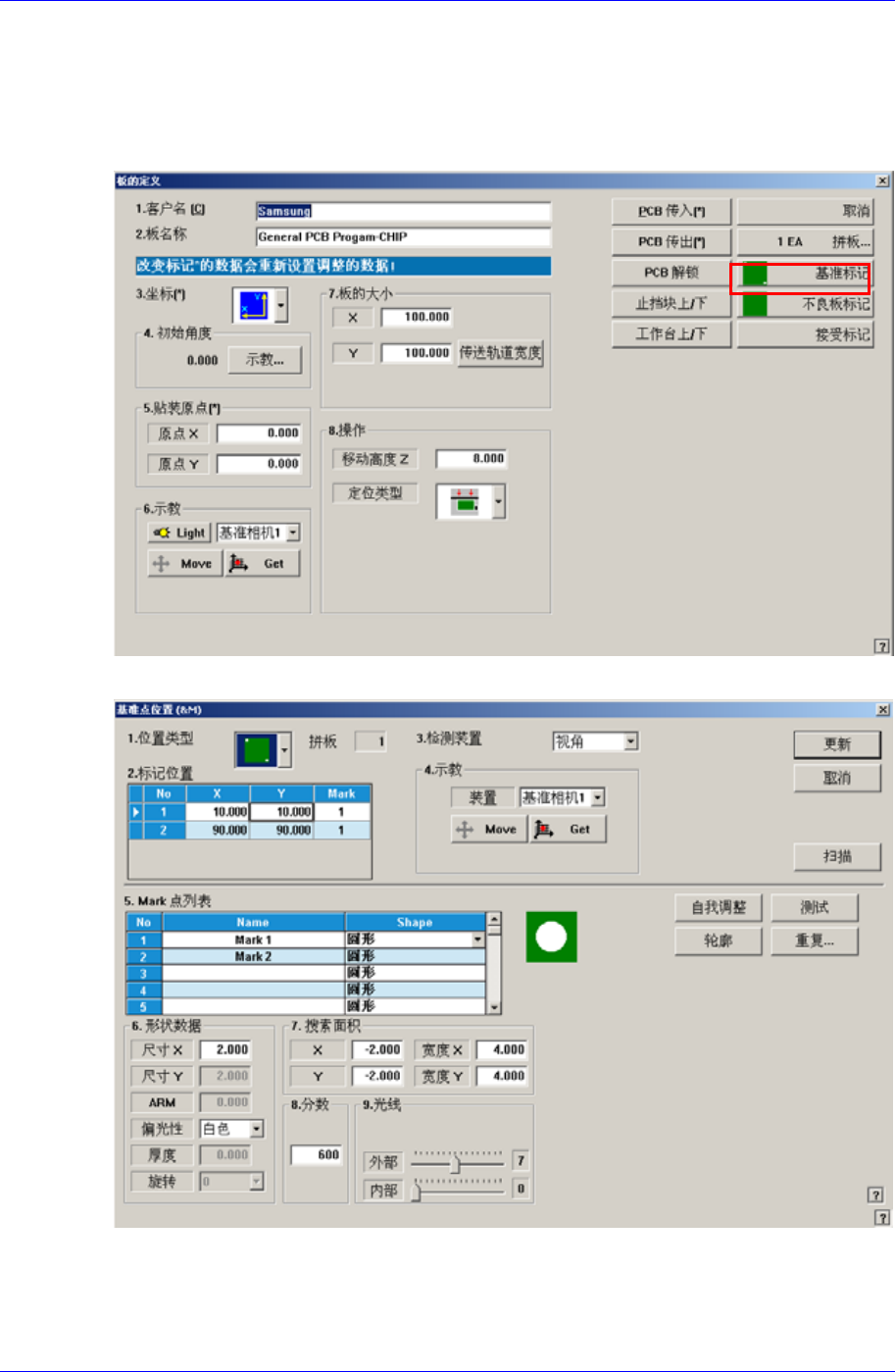Click the 不良板标记 bad board mark button
This screenshot has width=895, height=1372.
(805, 304)
